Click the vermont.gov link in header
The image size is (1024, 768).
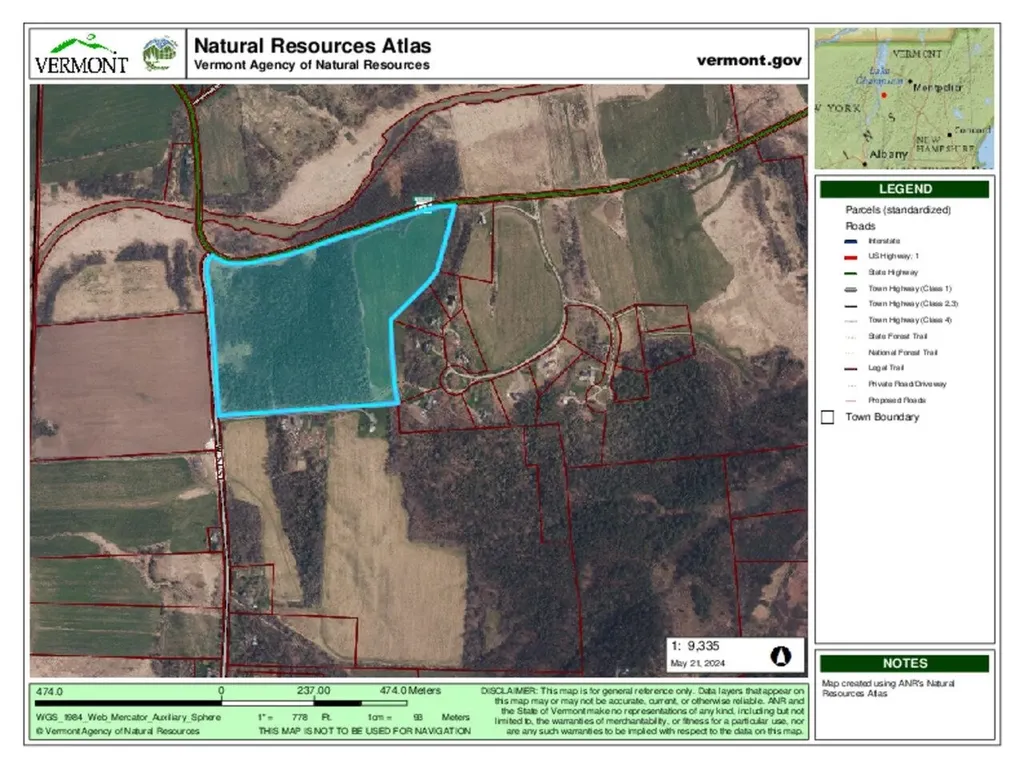point(749,60)
